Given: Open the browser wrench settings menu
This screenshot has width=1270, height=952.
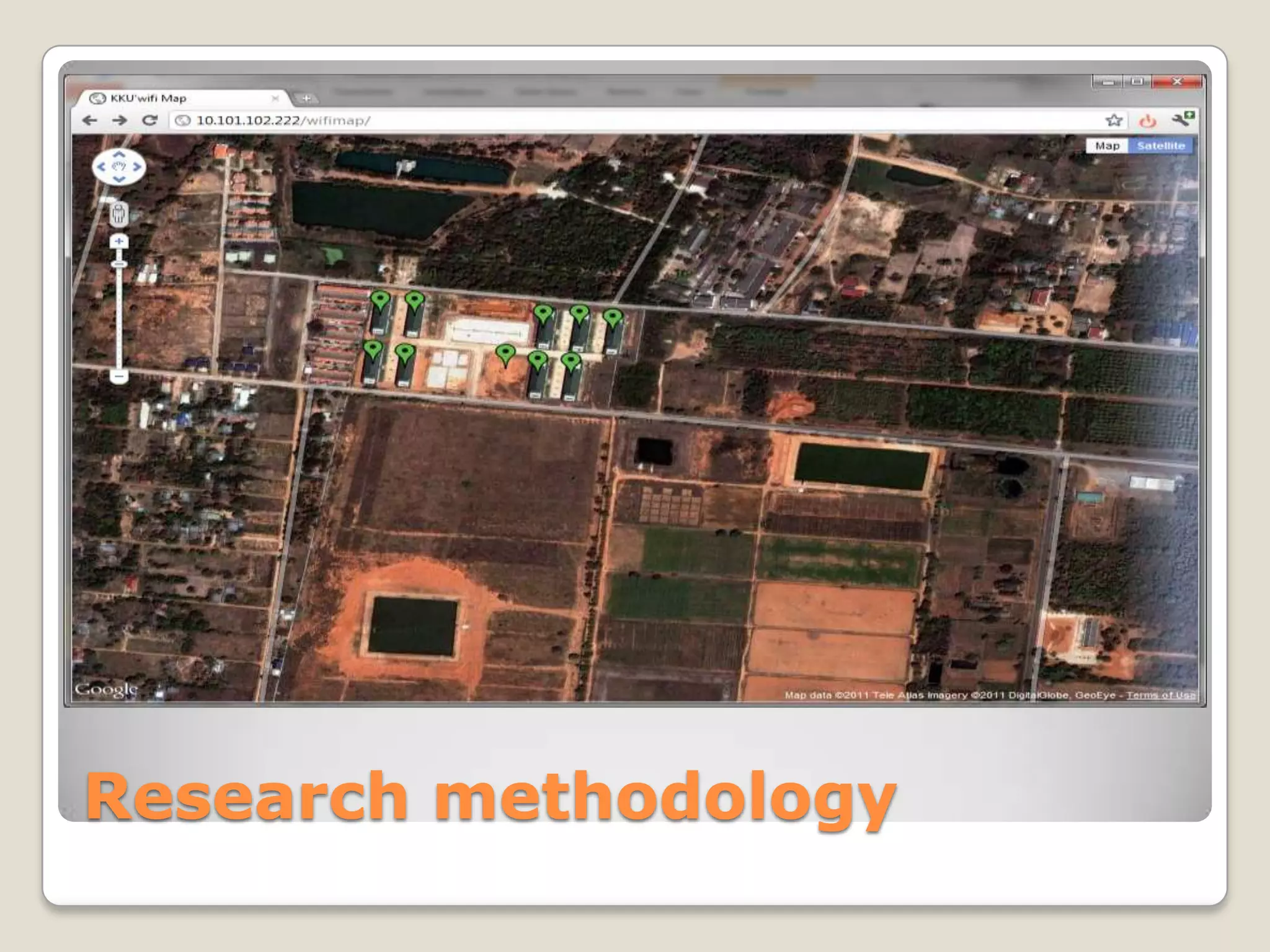Looking at the screenshot, I should pos(1183,119).
